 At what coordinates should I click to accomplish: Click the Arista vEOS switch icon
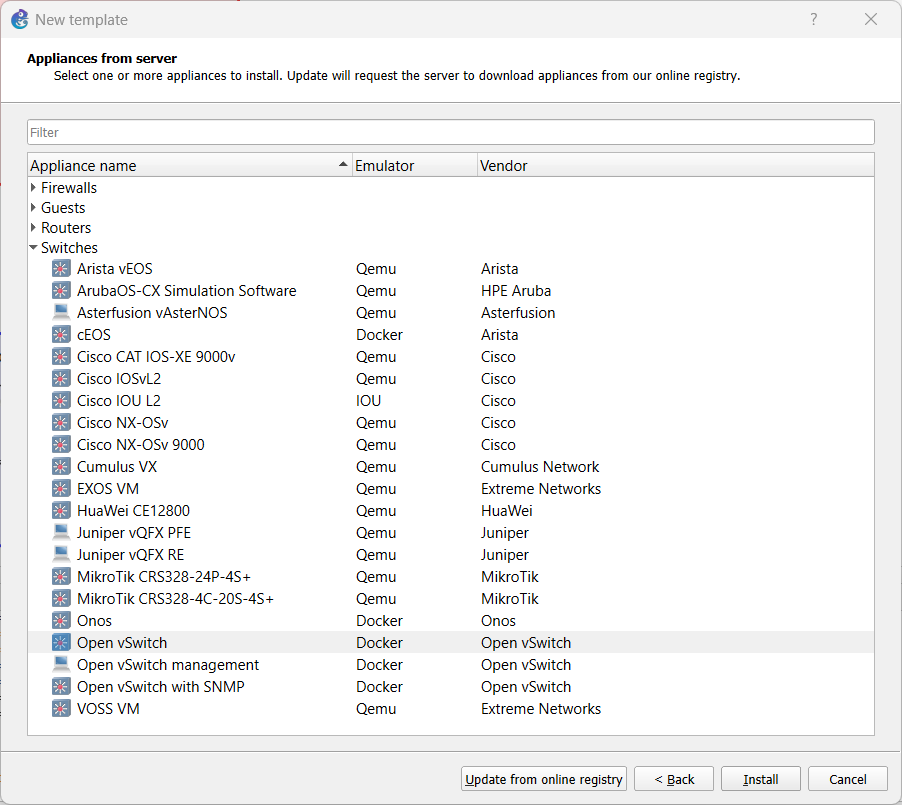coord(61,269)
